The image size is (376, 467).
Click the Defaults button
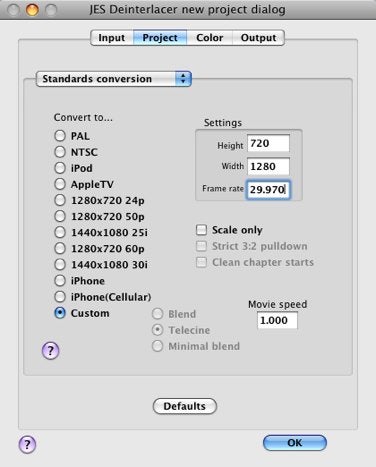[x=185, y=406]
